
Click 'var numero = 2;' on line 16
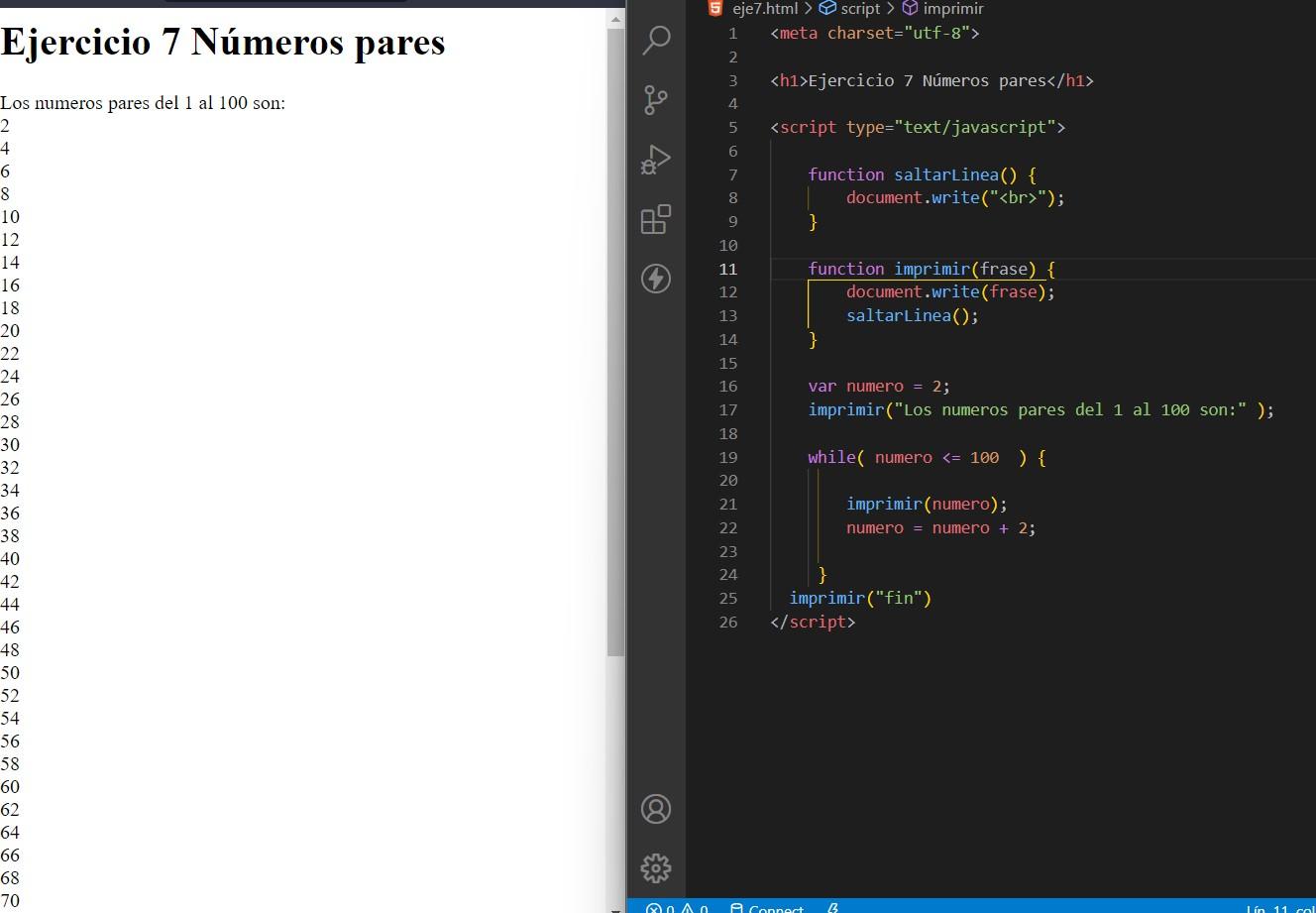click(879, 386)
